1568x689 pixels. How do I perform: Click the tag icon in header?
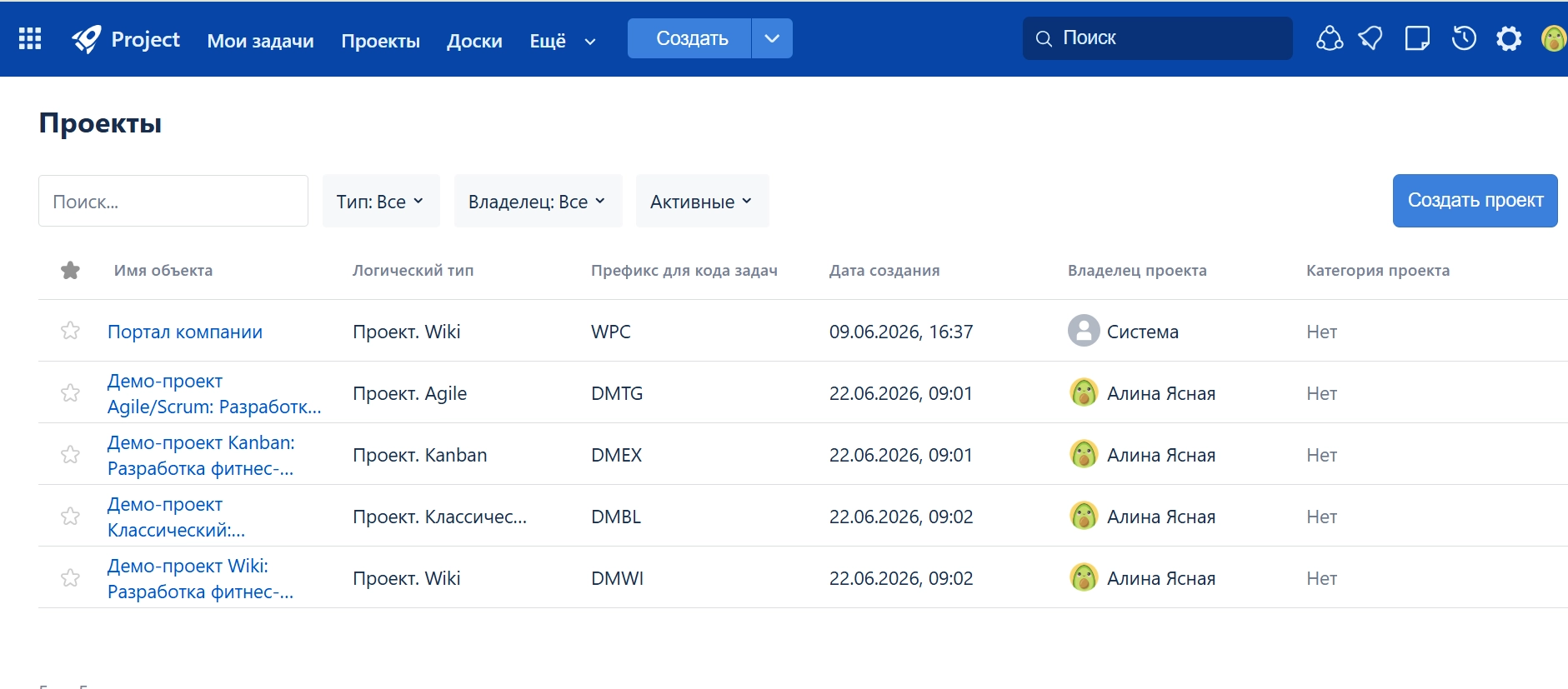1370,38
